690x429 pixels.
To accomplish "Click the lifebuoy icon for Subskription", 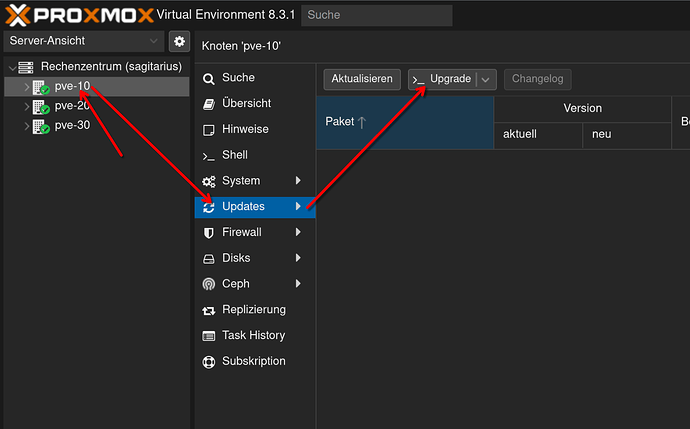I will [x=209, y=362].
